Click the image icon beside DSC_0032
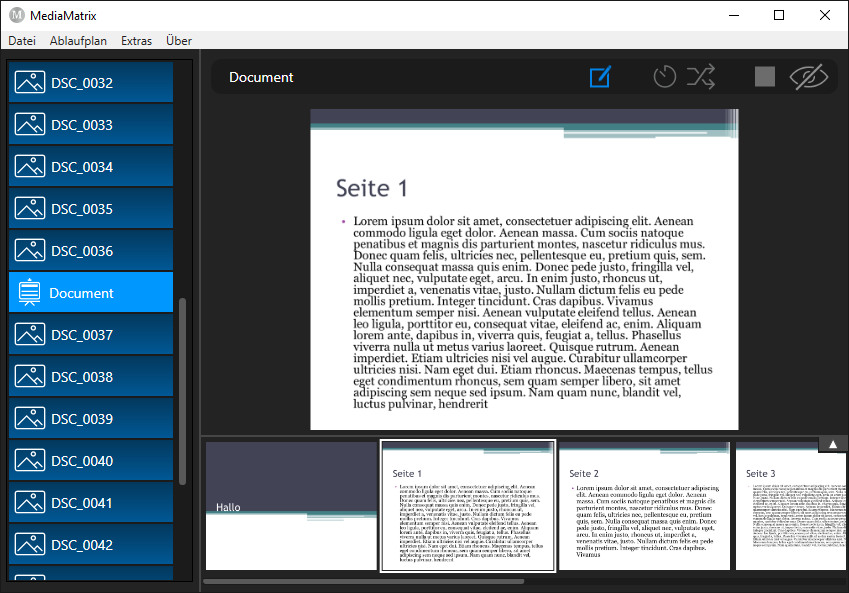The width and height of the screenshot is (849, 593). click(29, 83)
